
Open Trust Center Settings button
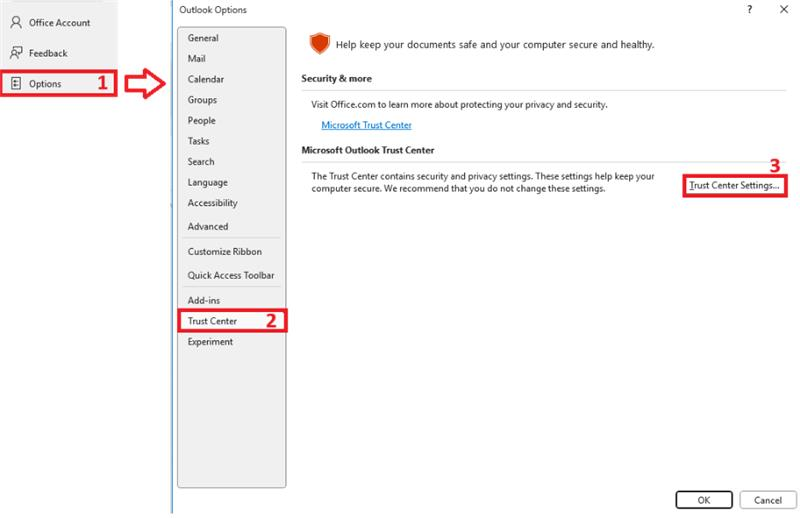click(734, 185)
